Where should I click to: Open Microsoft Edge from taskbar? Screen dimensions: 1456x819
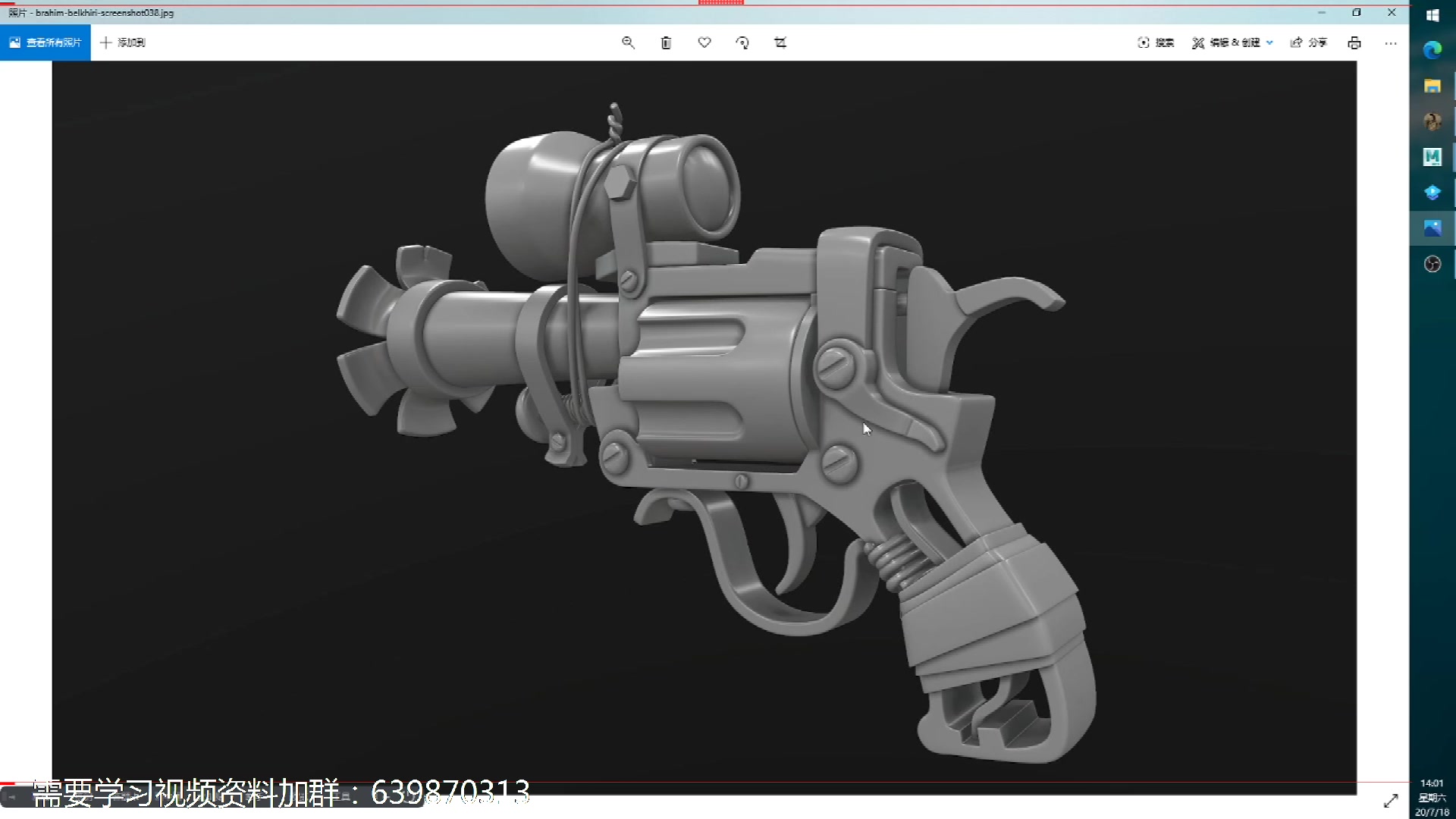(1432, 50)
